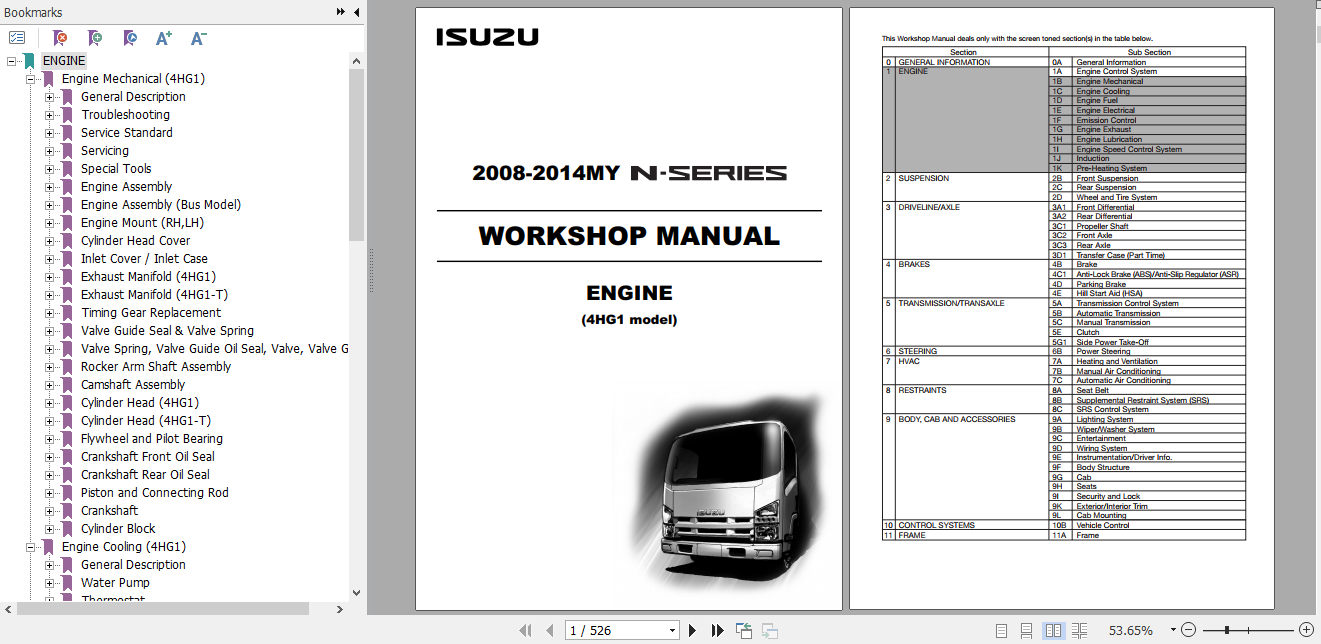
Task: Click the zoom out minus button
Action: coord(1188,630)
